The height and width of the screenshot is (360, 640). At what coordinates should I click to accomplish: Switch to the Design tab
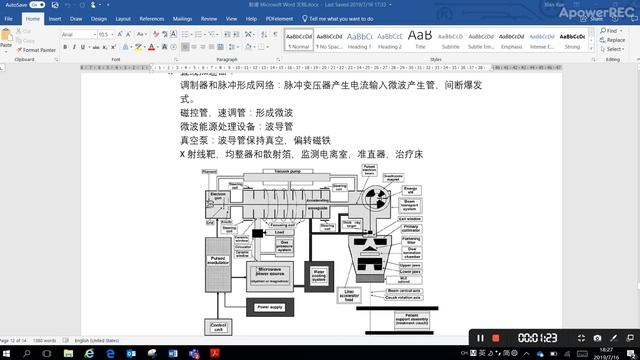[x=98, y=19]
